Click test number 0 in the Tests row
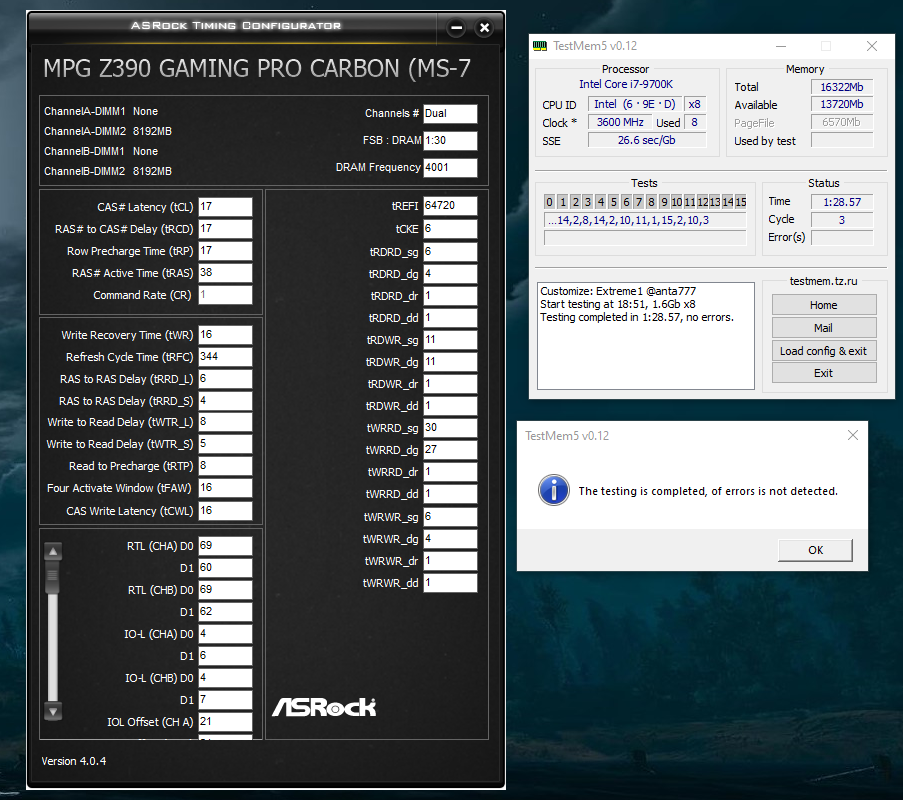 549,202
